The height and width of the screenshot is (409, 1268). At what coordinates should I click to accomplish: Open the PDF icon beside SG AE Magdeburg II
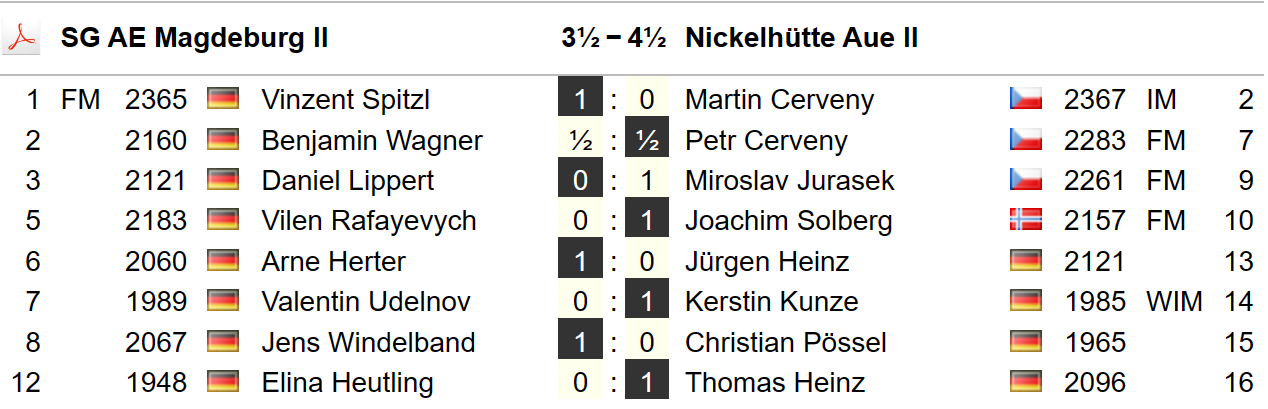[21, 38]
